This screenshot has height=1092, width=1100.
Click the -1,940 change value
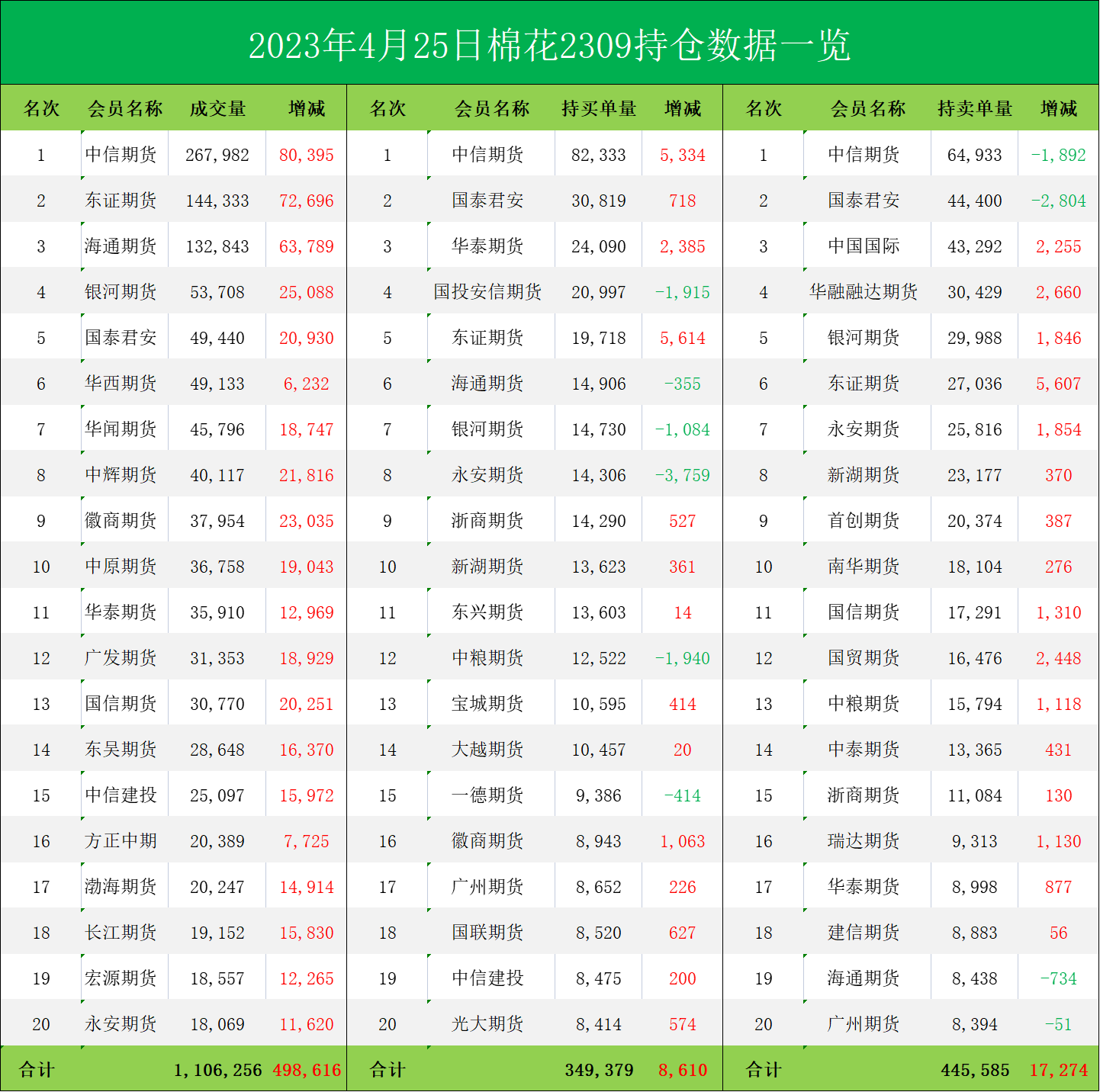(x=683, y=658)
